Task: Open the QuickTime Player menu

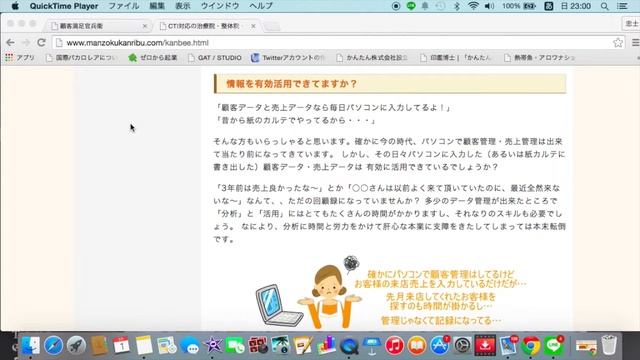Action: 64,6
